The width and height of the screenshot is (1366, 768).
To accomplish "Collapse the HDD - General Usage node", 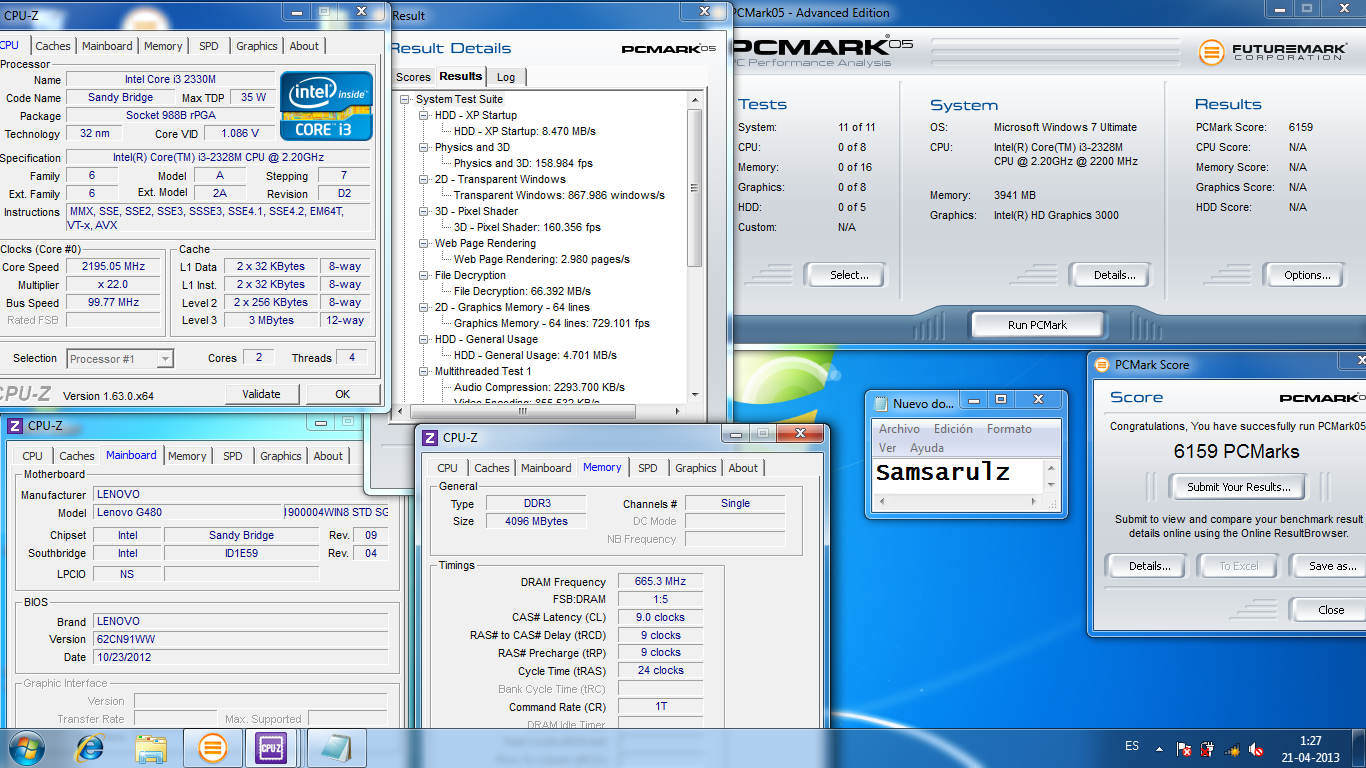I will 424,339.
